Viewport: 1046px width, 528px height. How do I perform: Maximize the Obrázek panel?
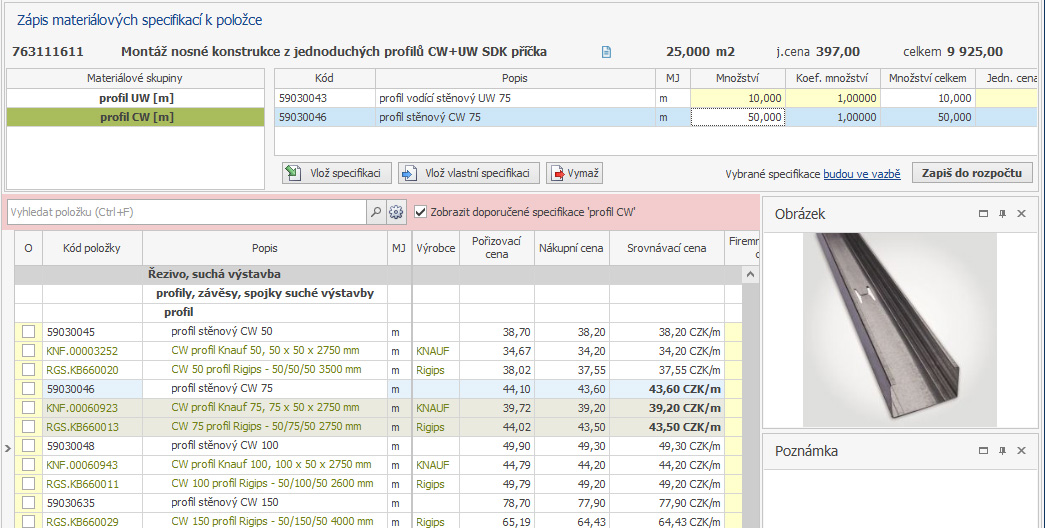(984, 214)
